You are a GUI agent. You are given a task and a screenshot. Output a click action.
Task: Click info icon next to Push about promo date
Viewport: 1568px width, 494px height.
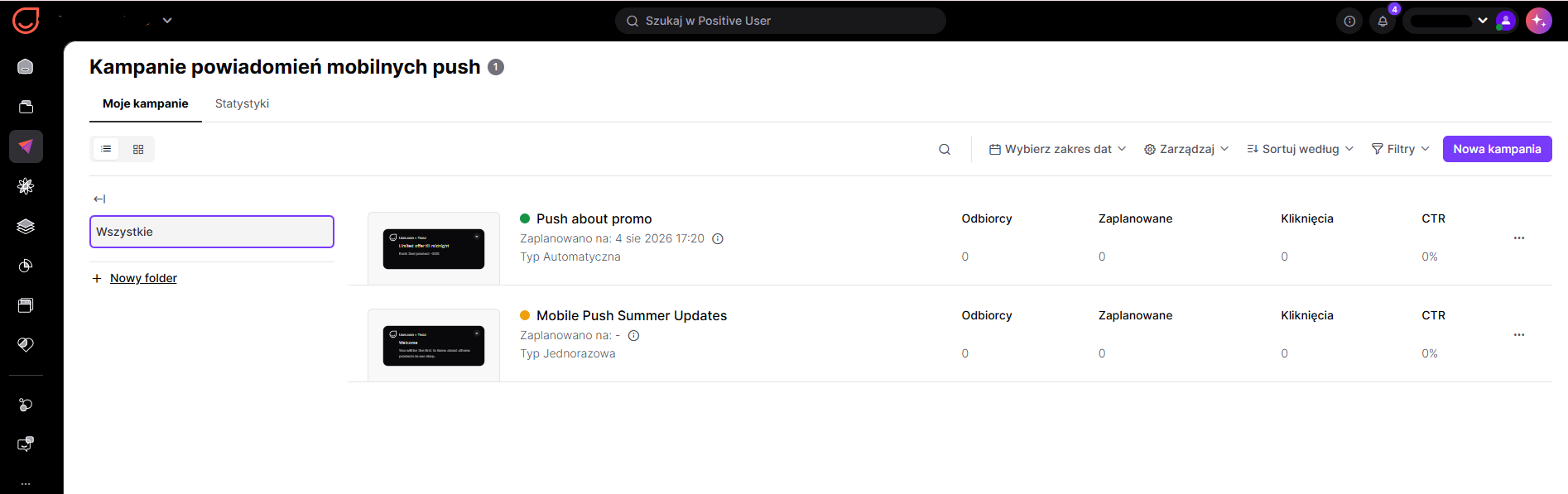pyautogui.click(x=718, y=239)
